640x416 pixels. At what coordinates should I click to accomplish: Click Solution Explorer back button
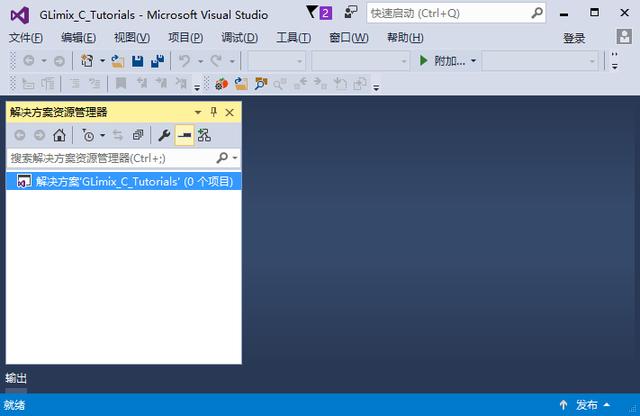20,135
